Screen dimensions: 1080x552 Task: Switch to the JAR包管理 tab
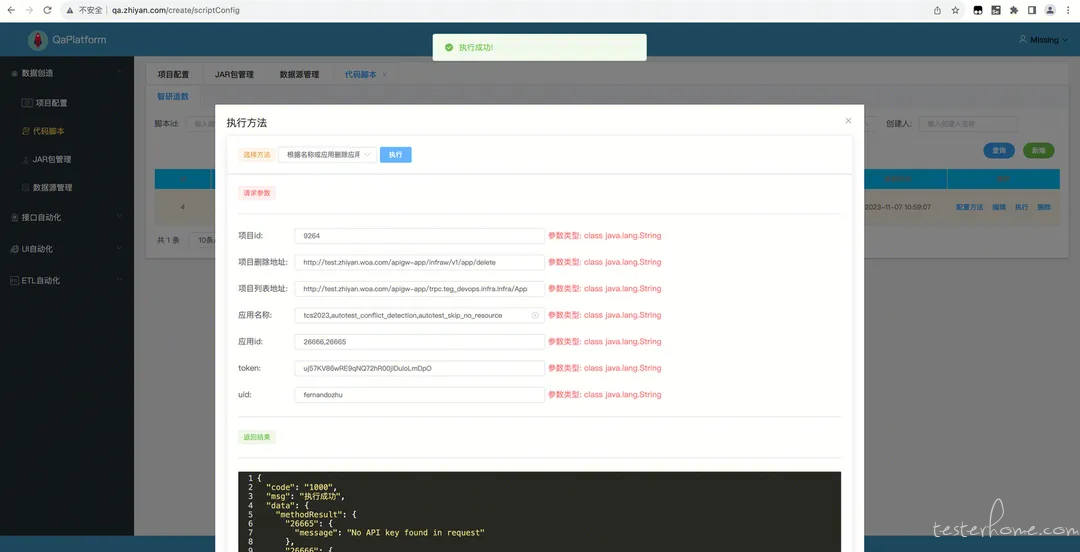tap(234, 74)
